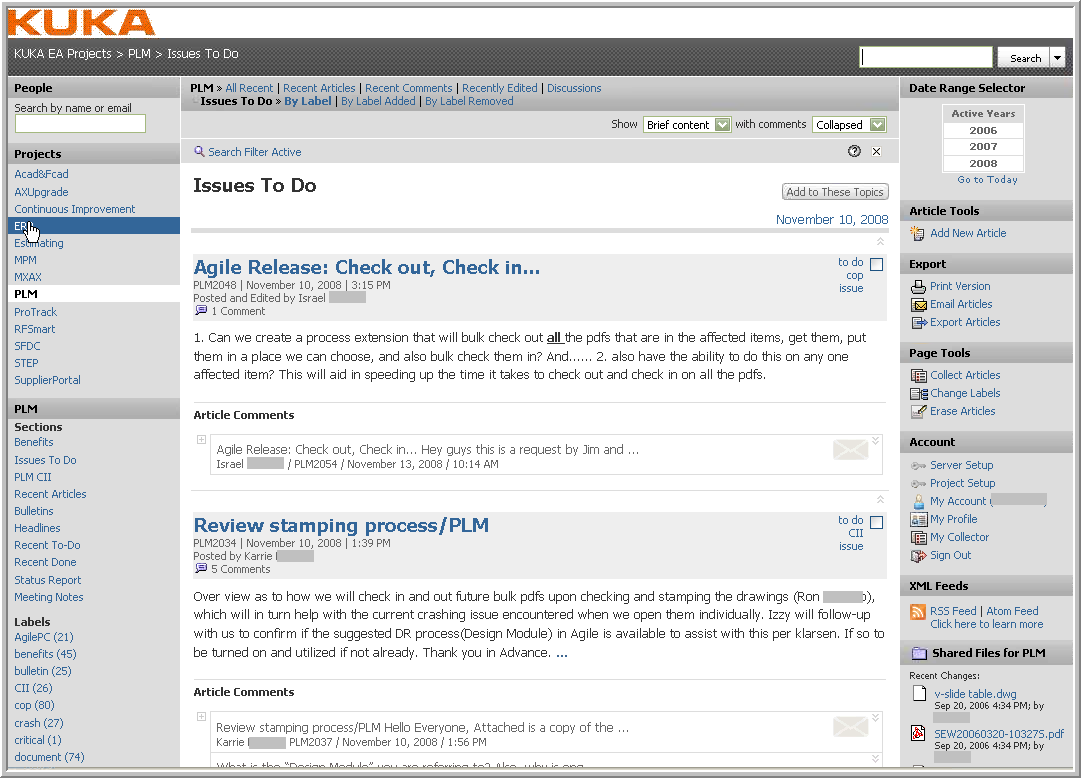Expand the Agile Release comment entry
The height and width of the screenshot is (778, 1081).
pos(201,439)
